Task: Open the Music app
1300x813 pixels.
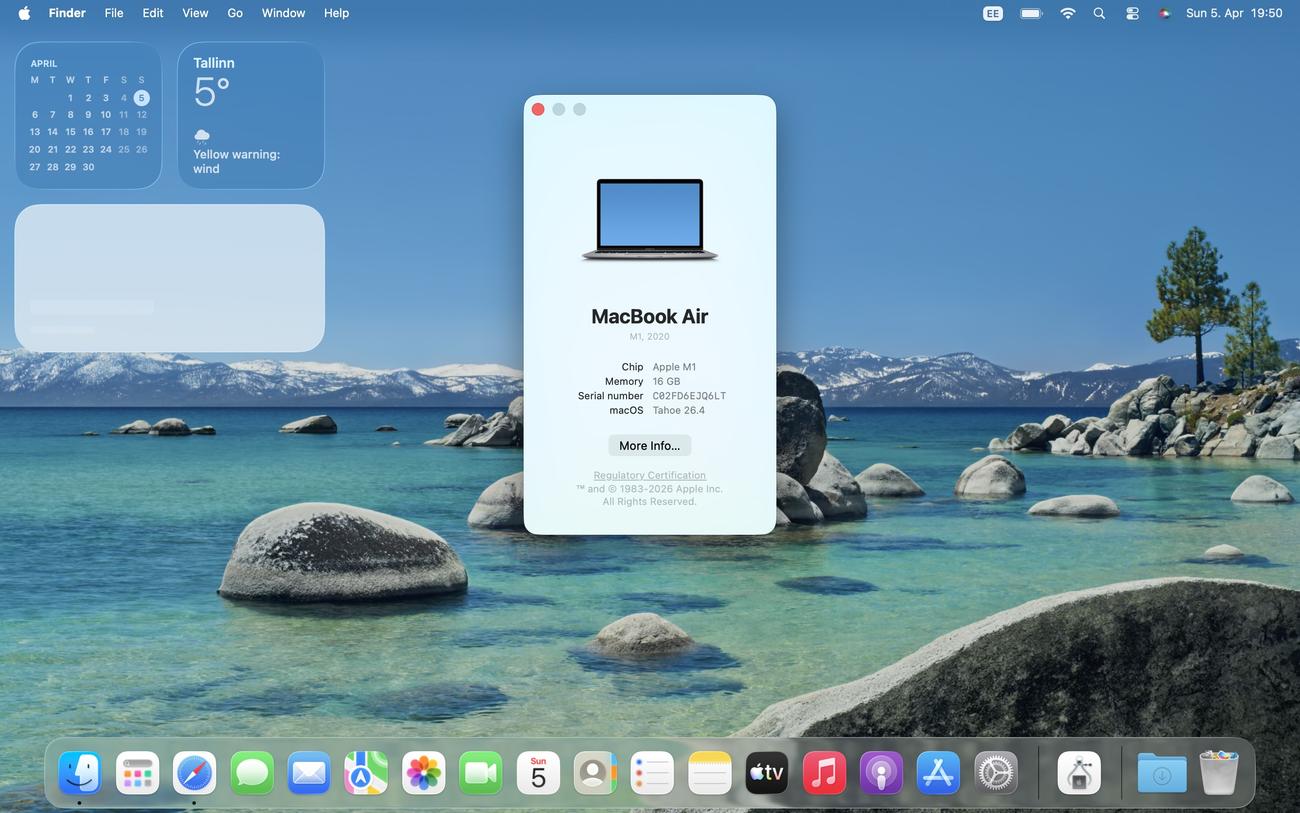Action: pos(824,773)
